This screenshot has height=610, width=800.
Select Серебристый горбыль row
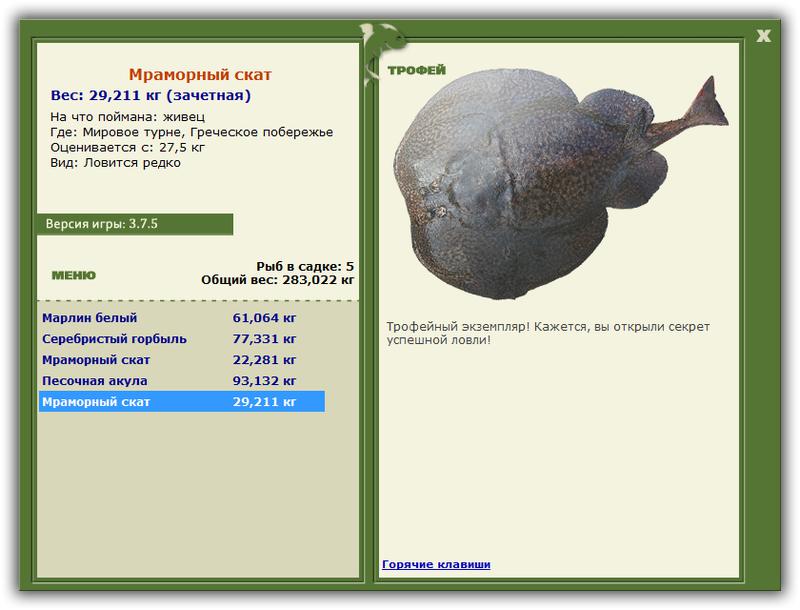click(x=182, y=339)
